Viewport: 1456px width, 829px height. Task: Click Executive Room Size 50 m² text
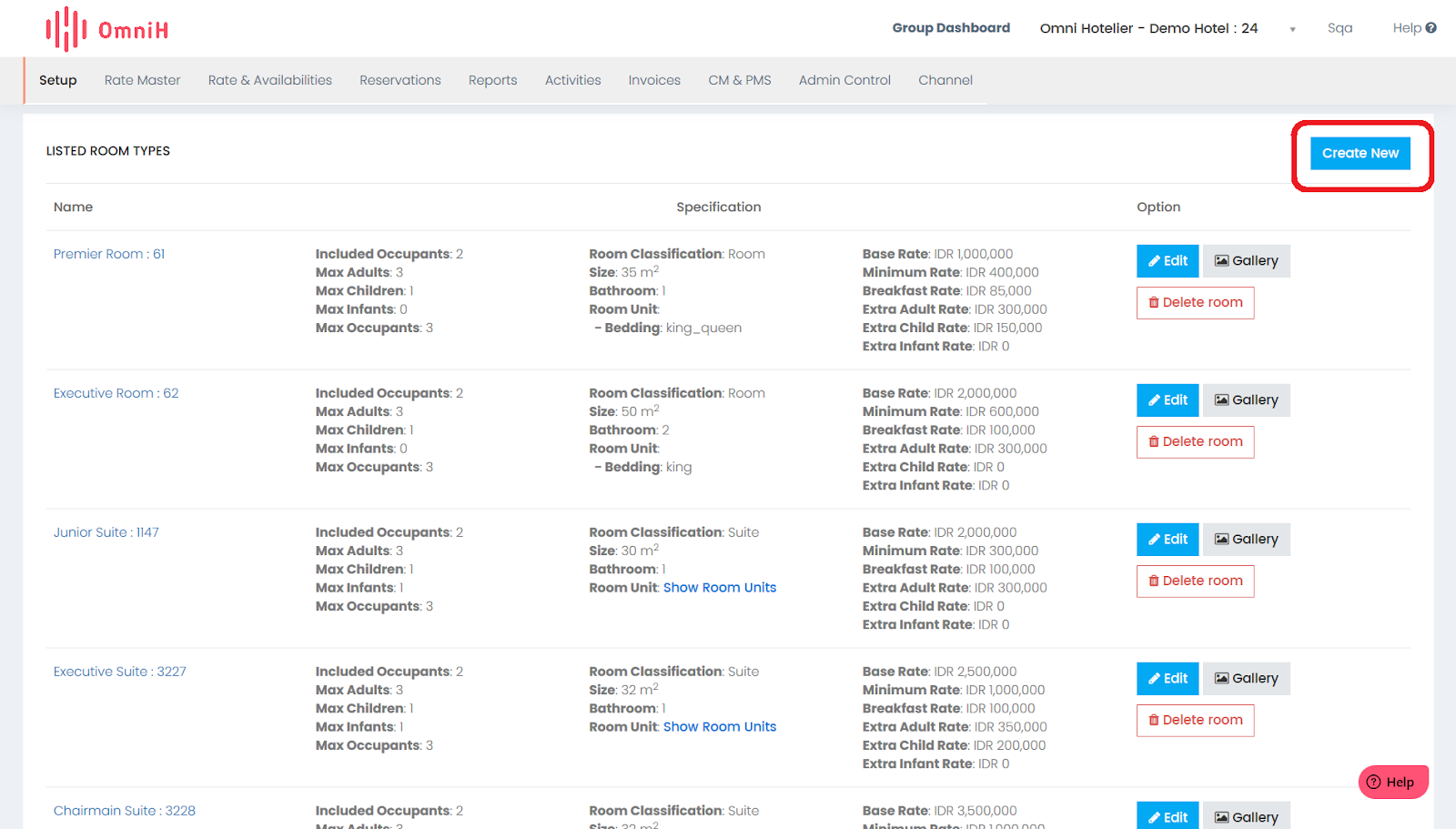click(x=623, y=411)
